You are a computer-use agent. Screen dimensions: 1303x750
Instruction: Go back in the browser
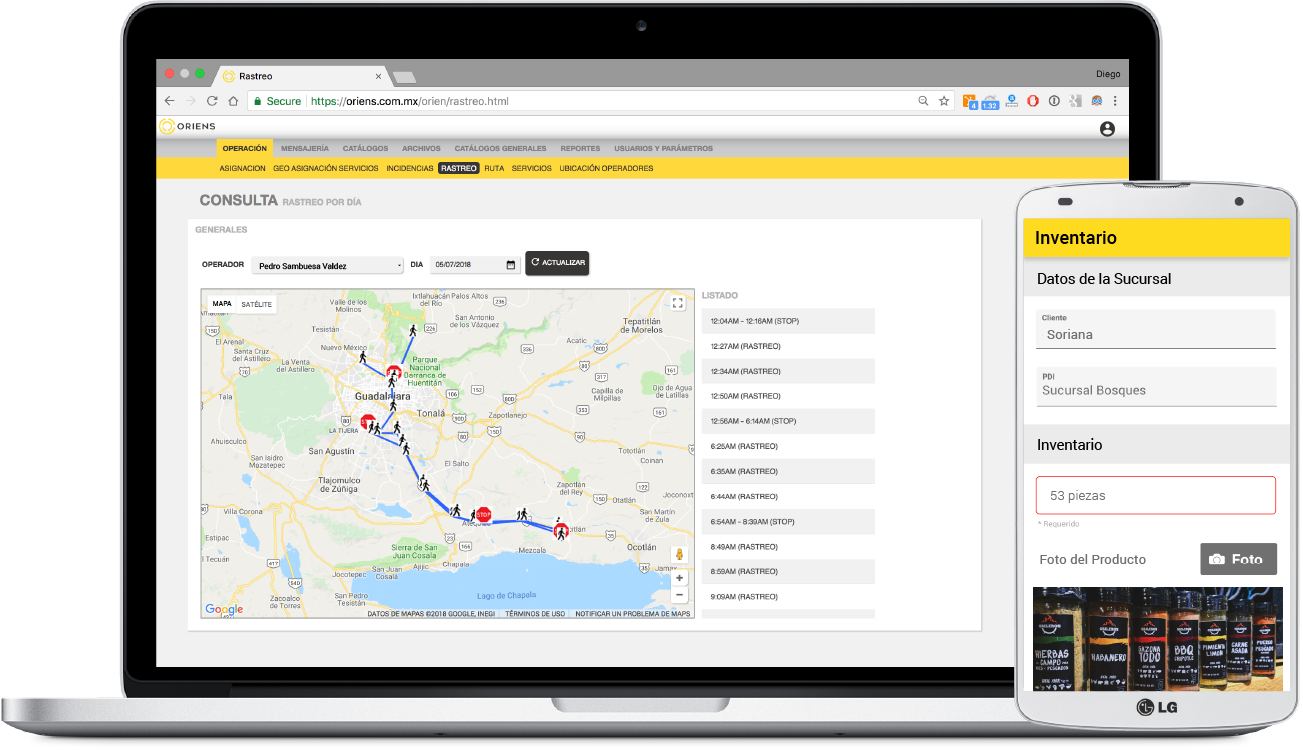(x=169, y=101)
